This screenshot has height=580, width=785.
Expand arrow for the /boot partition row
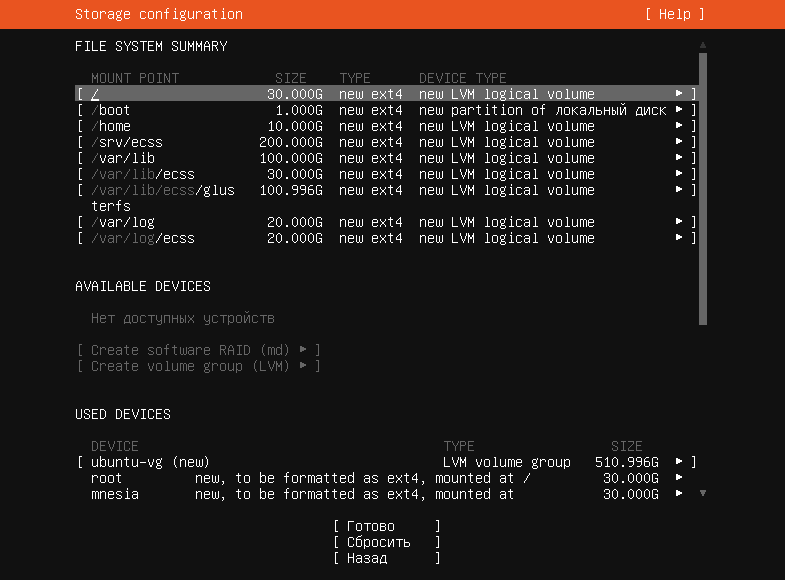click(x=679, y=110)
